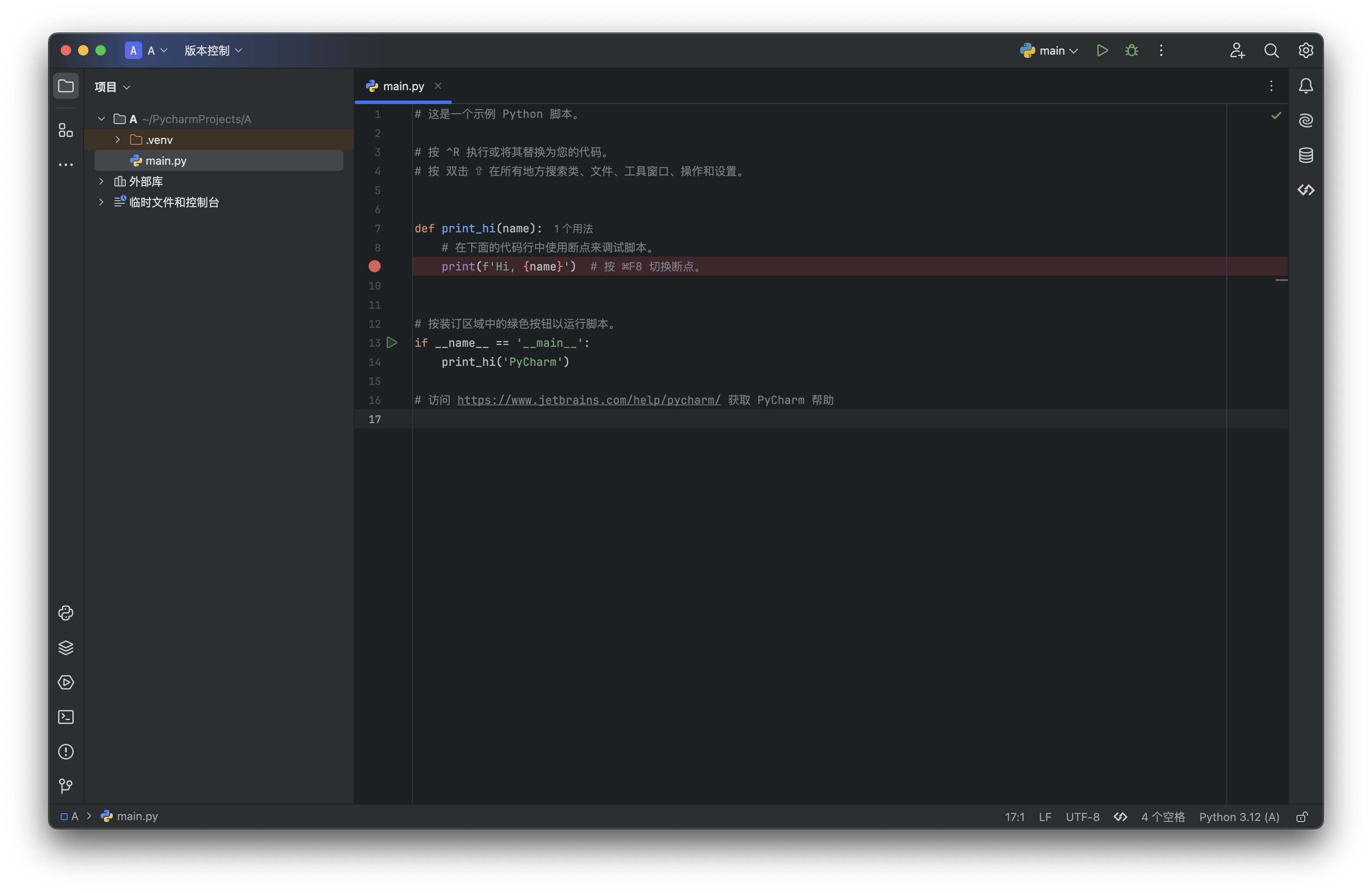Run main with the green Run button

tap(1102, 51)
